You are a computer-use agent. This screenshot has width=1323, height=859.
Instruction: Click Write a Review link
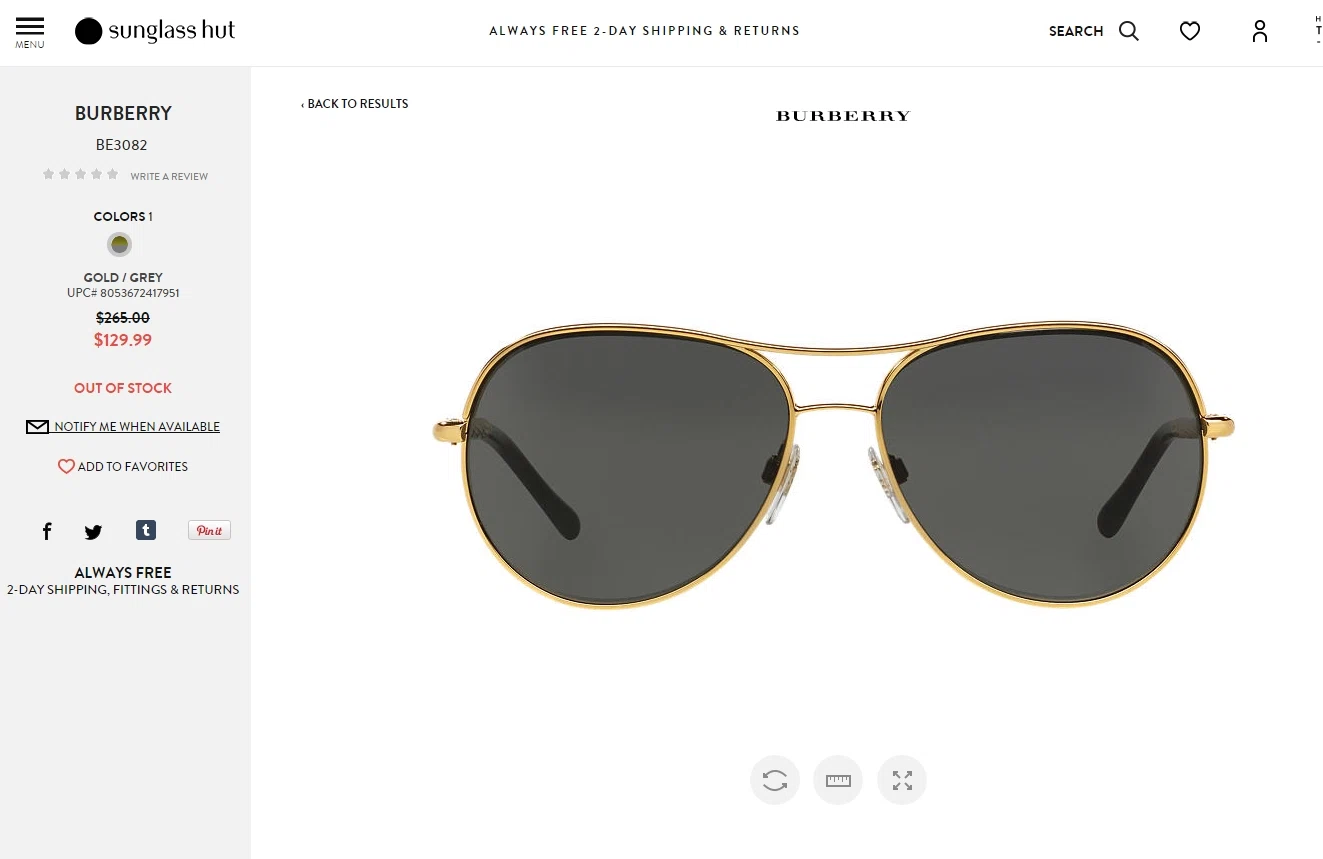tap(169, 176)
